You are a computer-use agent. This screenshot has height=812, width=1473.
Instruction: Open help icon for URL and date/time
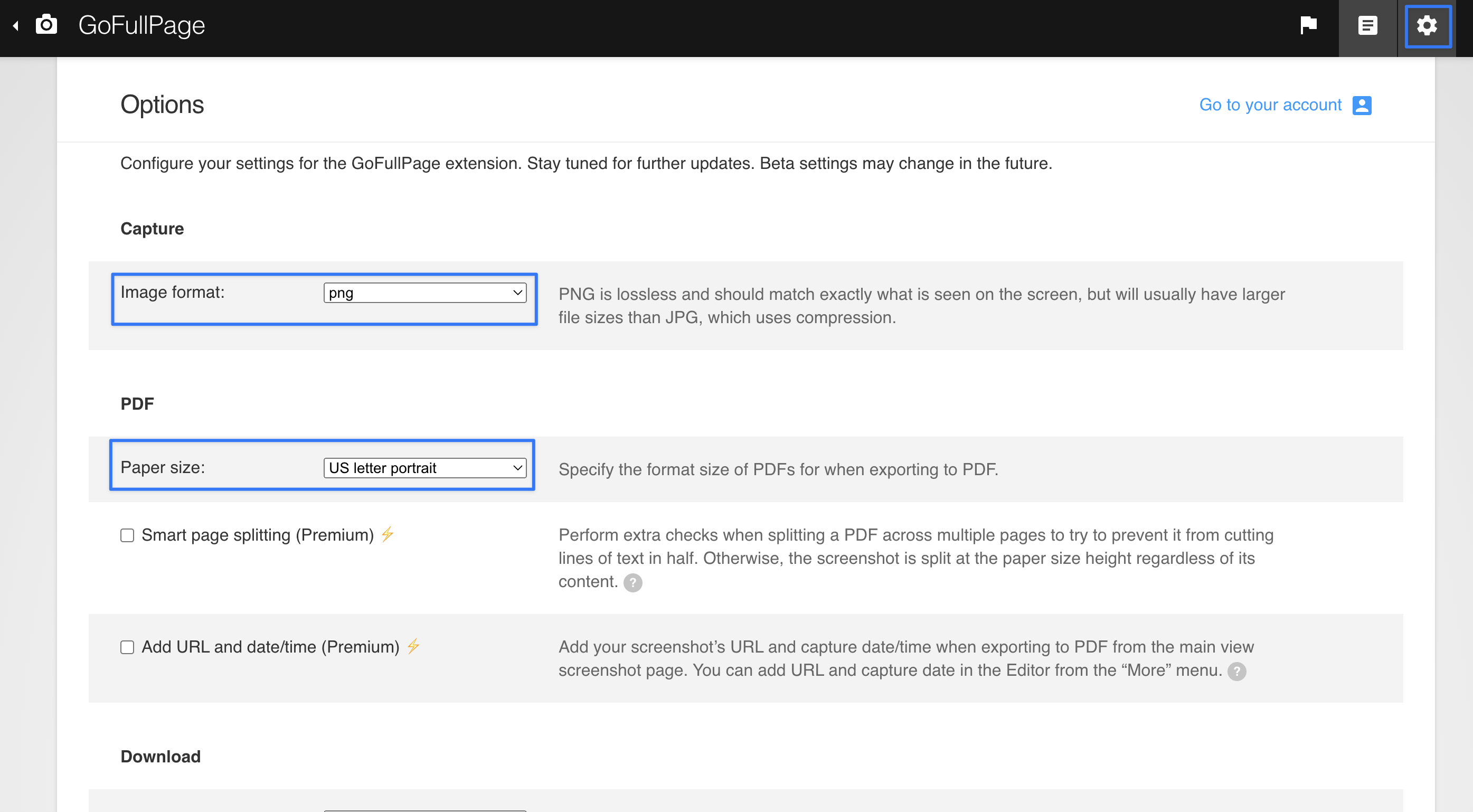click(1237, 672)
